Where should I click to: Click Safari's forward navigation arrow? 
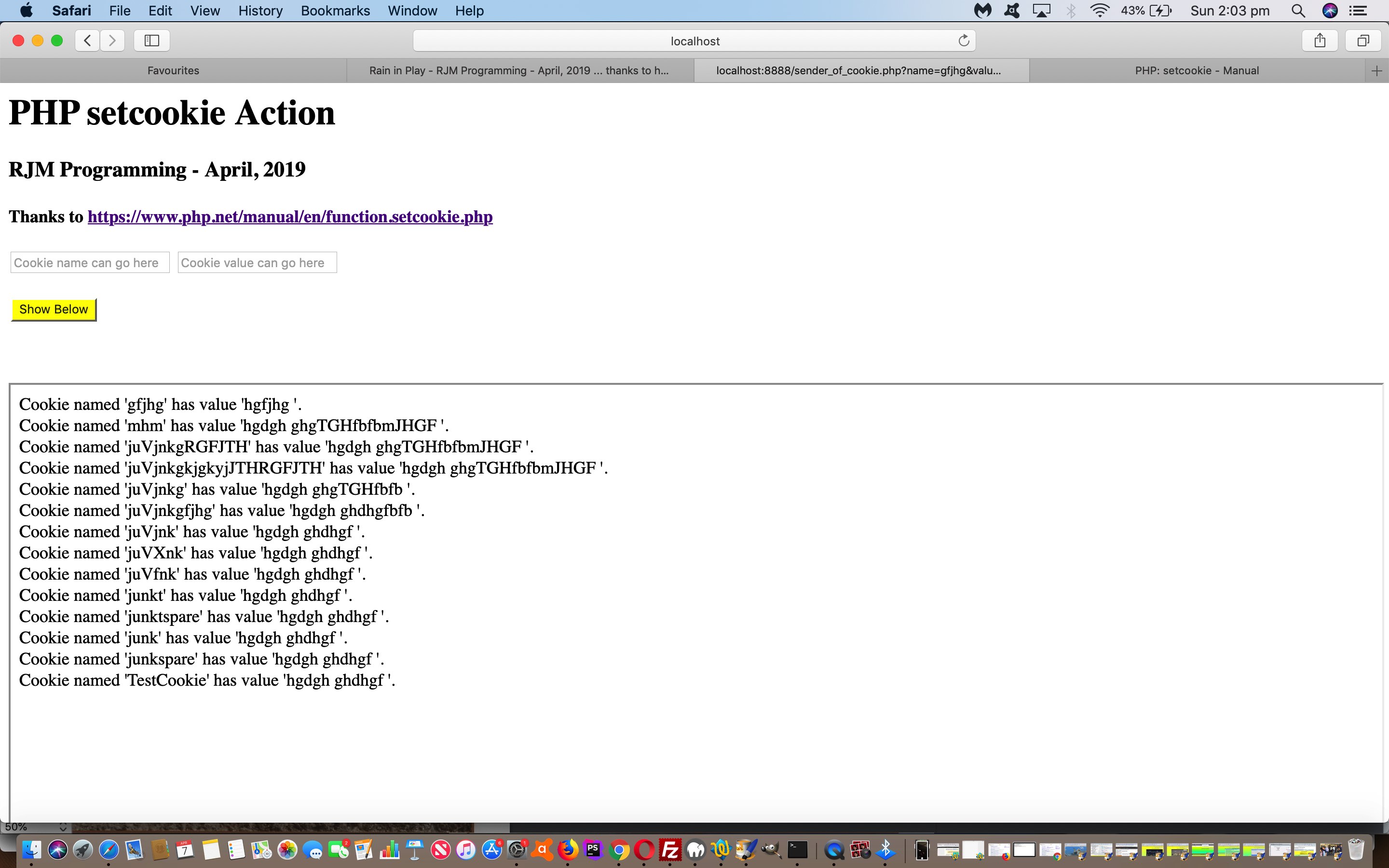[x=112, y=40]
